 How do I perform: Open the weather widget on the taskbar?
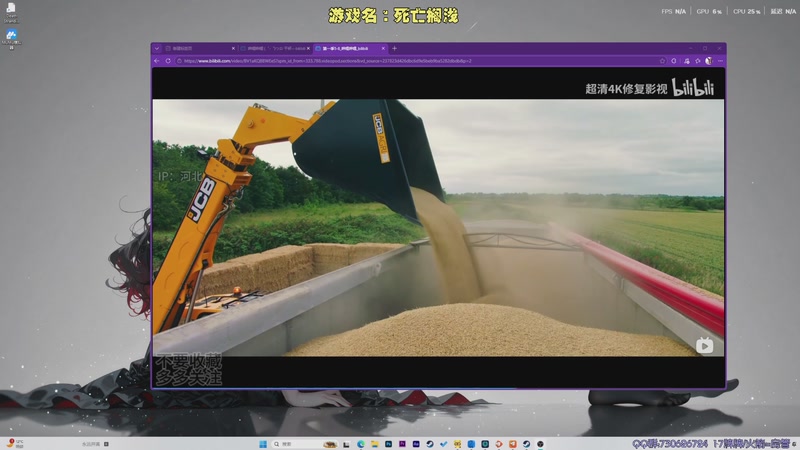coord(15,443)
